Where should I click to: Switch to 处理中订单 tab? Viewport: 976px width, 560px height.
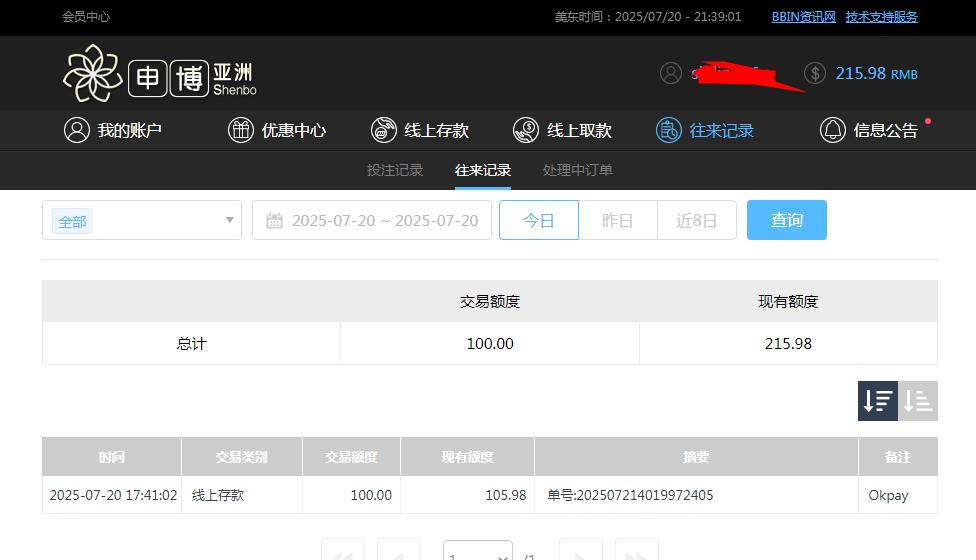(578, 170)
